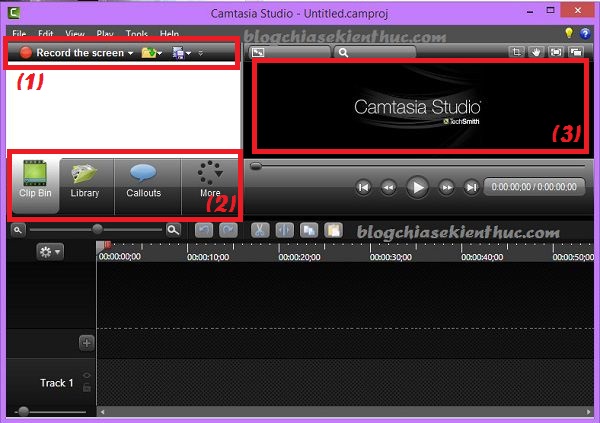Open the editing dimensions button above preview
Viewport: 600px width, 423px height.
point(290,52)
